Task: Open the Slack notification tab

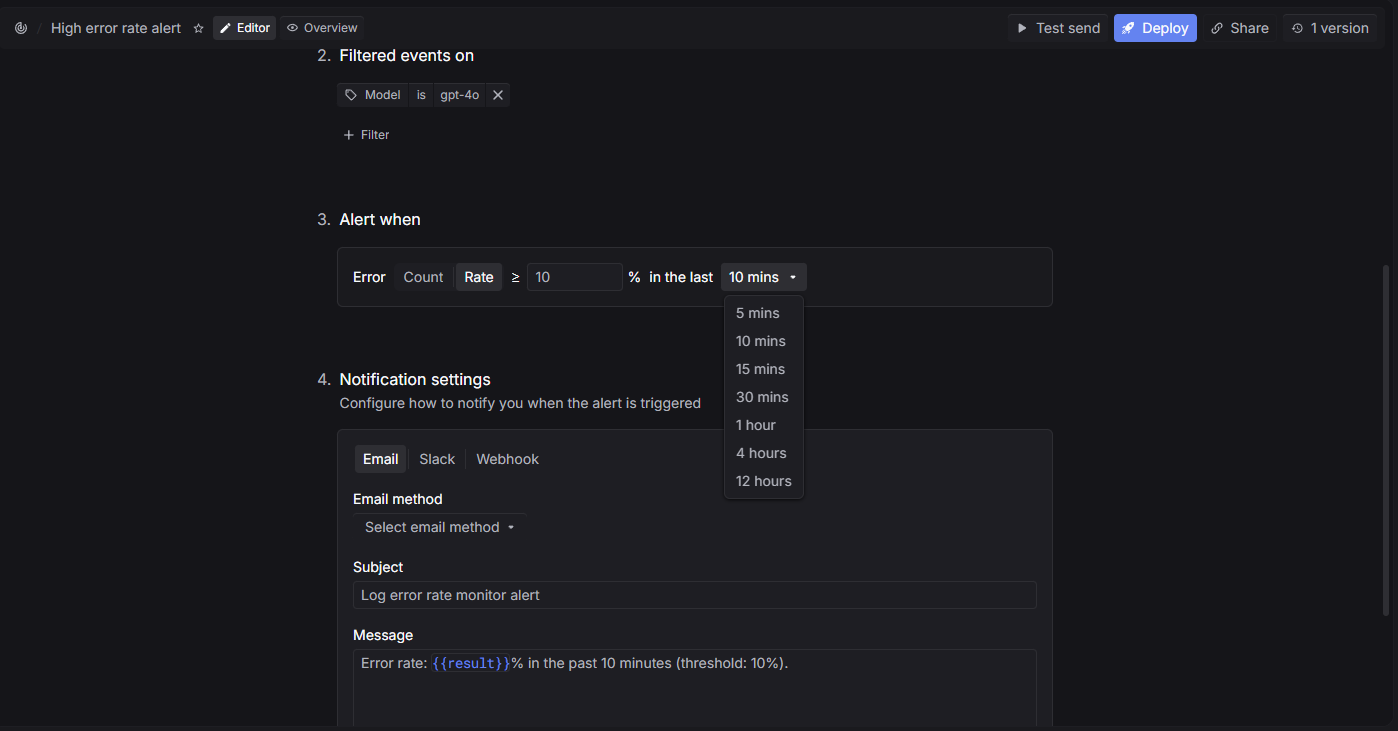Action: coord(437,459)
